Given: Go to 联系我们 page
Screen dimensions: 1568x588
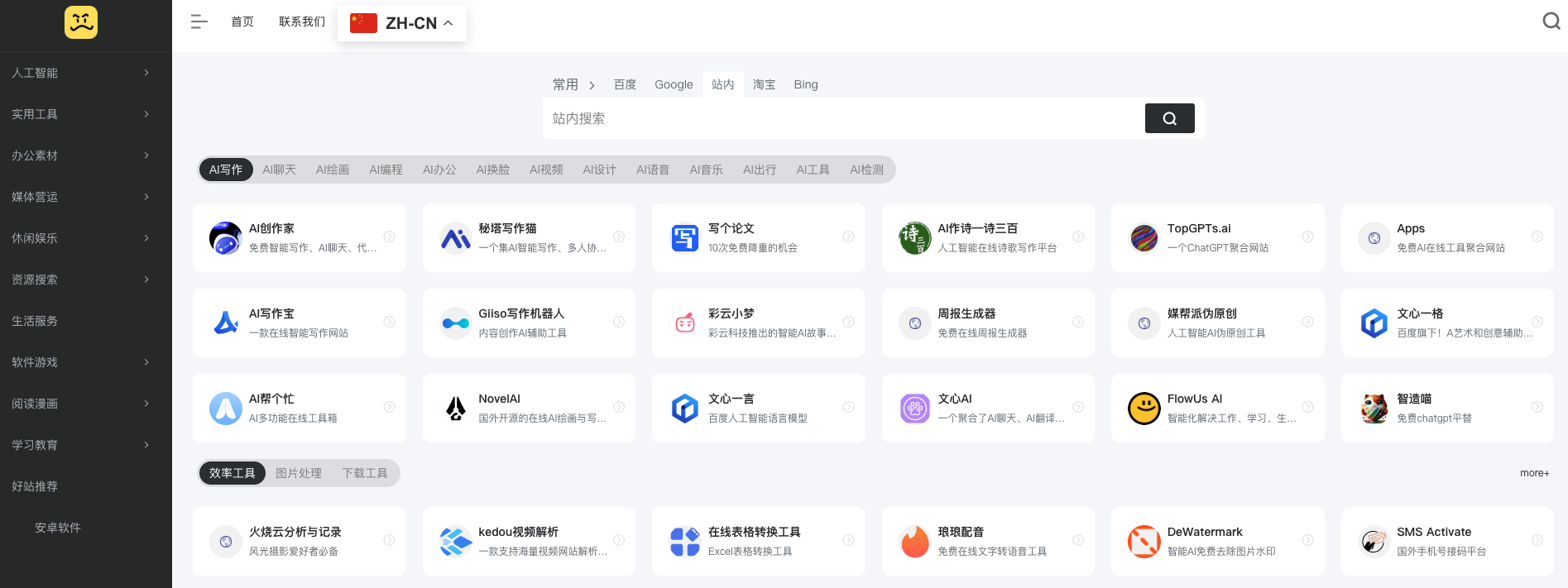Looking at the screenshot, I should 302,22.
